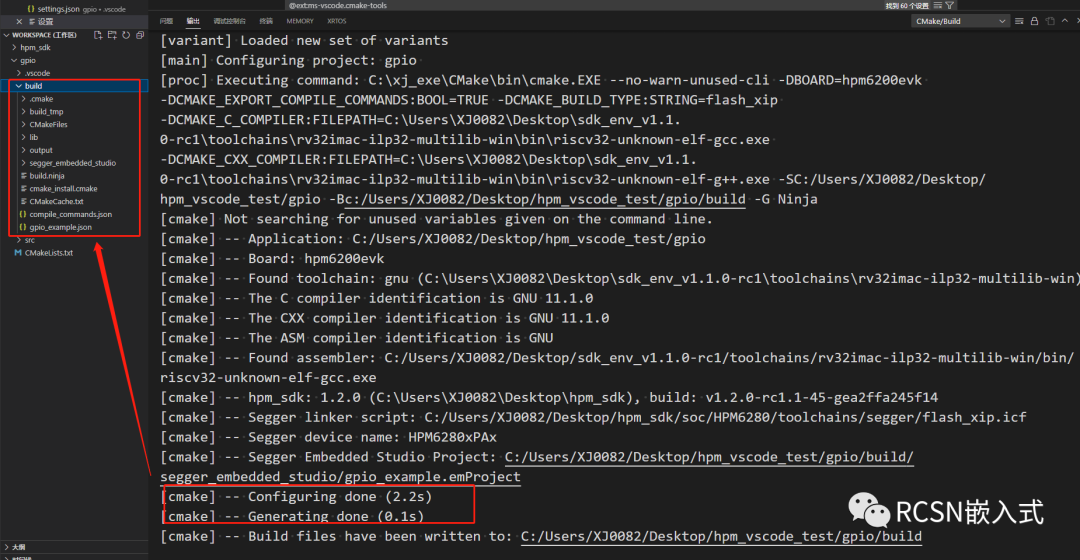The height and width of the screenshot is (560, 1080).
Task: Collapse all folders with collapse icon
Action: point(141,35)
